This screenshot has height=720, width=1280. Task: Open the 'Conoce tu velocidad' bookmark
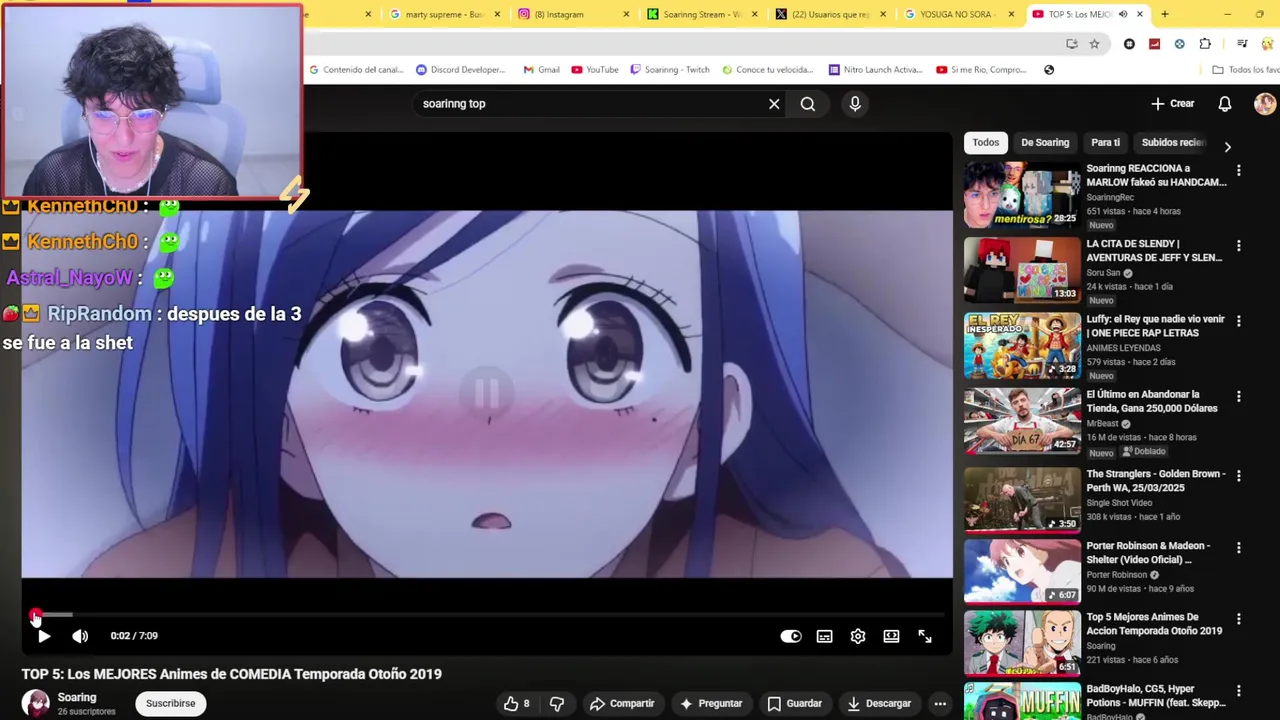point(768,70)
